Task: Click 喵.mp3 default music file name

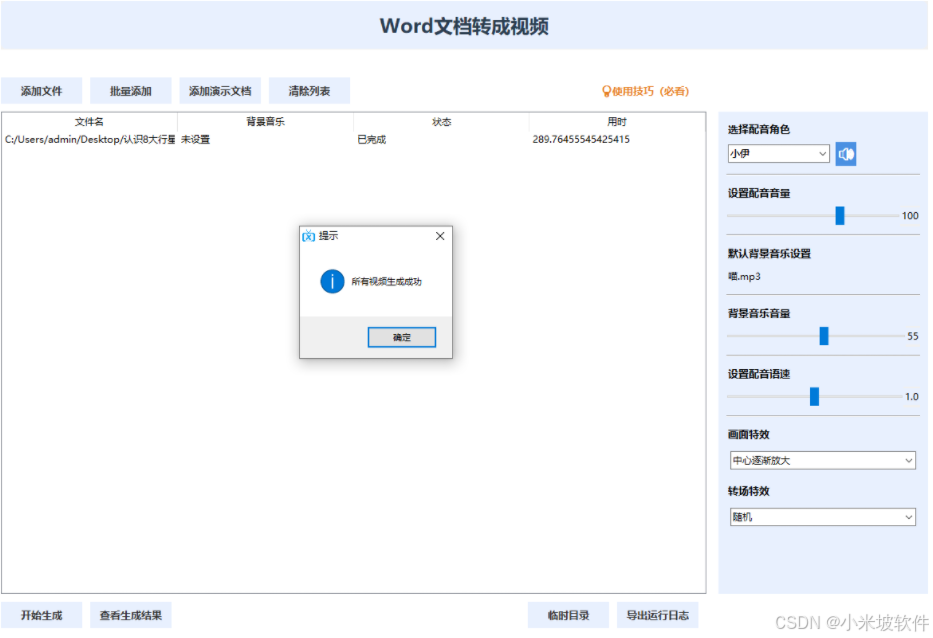Action: tap(744, 277)
